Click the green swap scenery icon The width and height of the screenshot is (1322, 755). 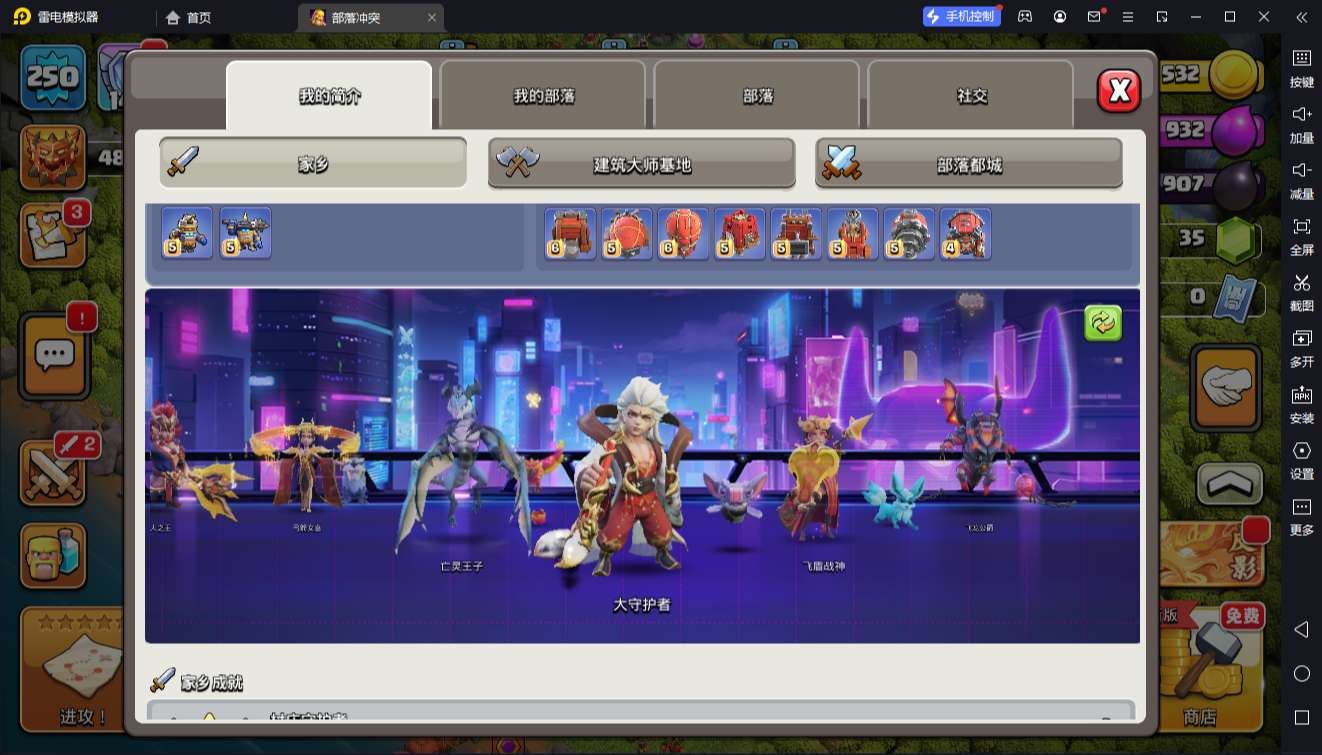[1103, 323]
